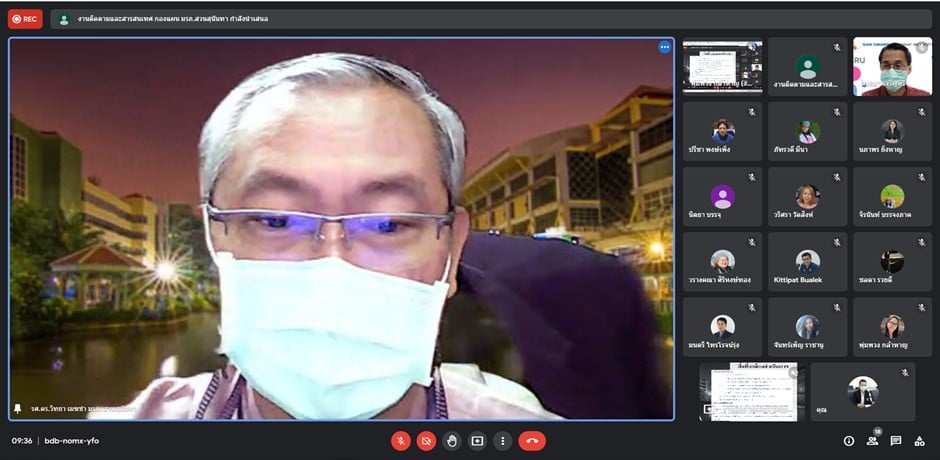The width and height of the screenshot is (940, 460).
Task: Leave the call with the red hang-up button
Action: [532, 441]
